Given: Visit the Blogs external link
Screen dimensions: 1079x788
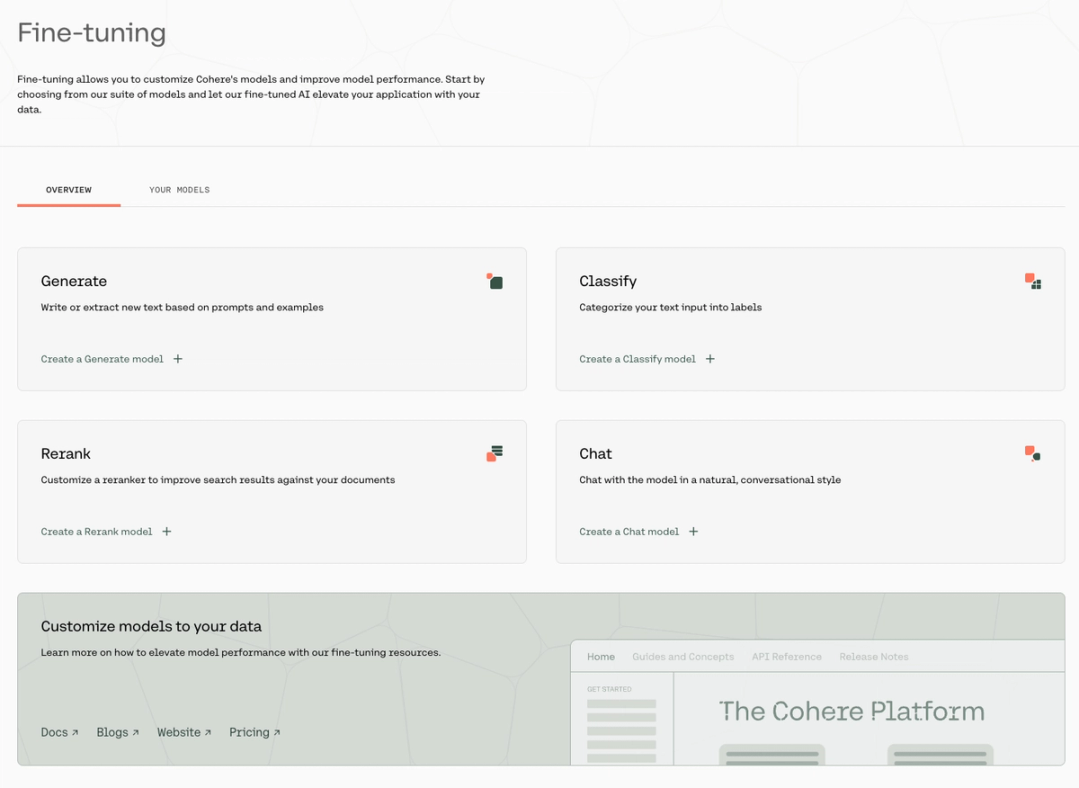Looking at the screenshot, I should pos(118,732).
